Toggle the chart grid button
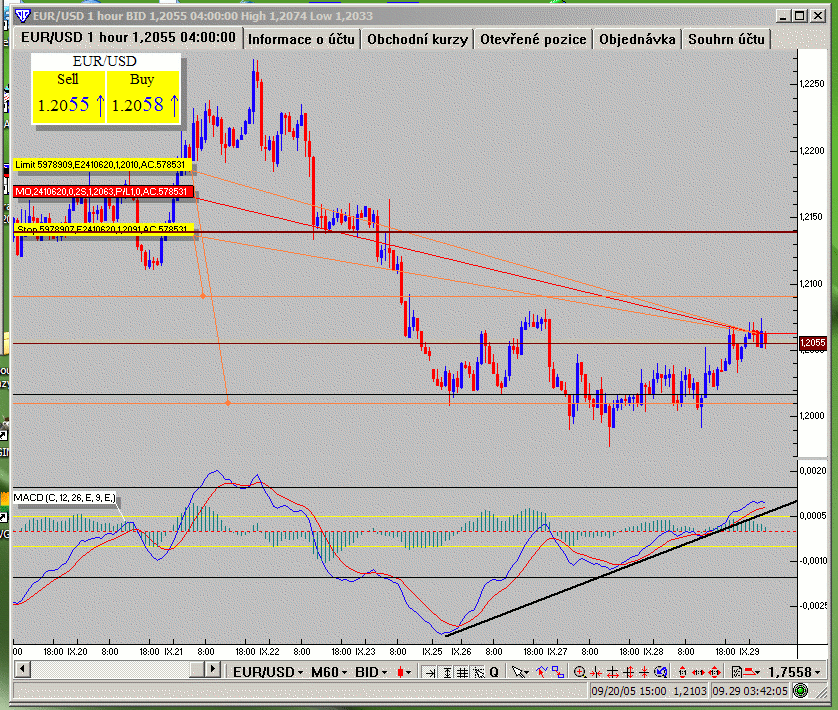This screenshot has width=838, height=710. tap(462, 672)
